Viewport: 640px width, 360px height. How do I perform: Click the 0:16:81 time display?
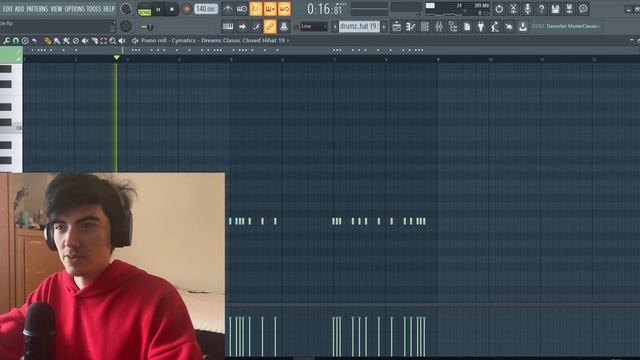pos(325,9)
